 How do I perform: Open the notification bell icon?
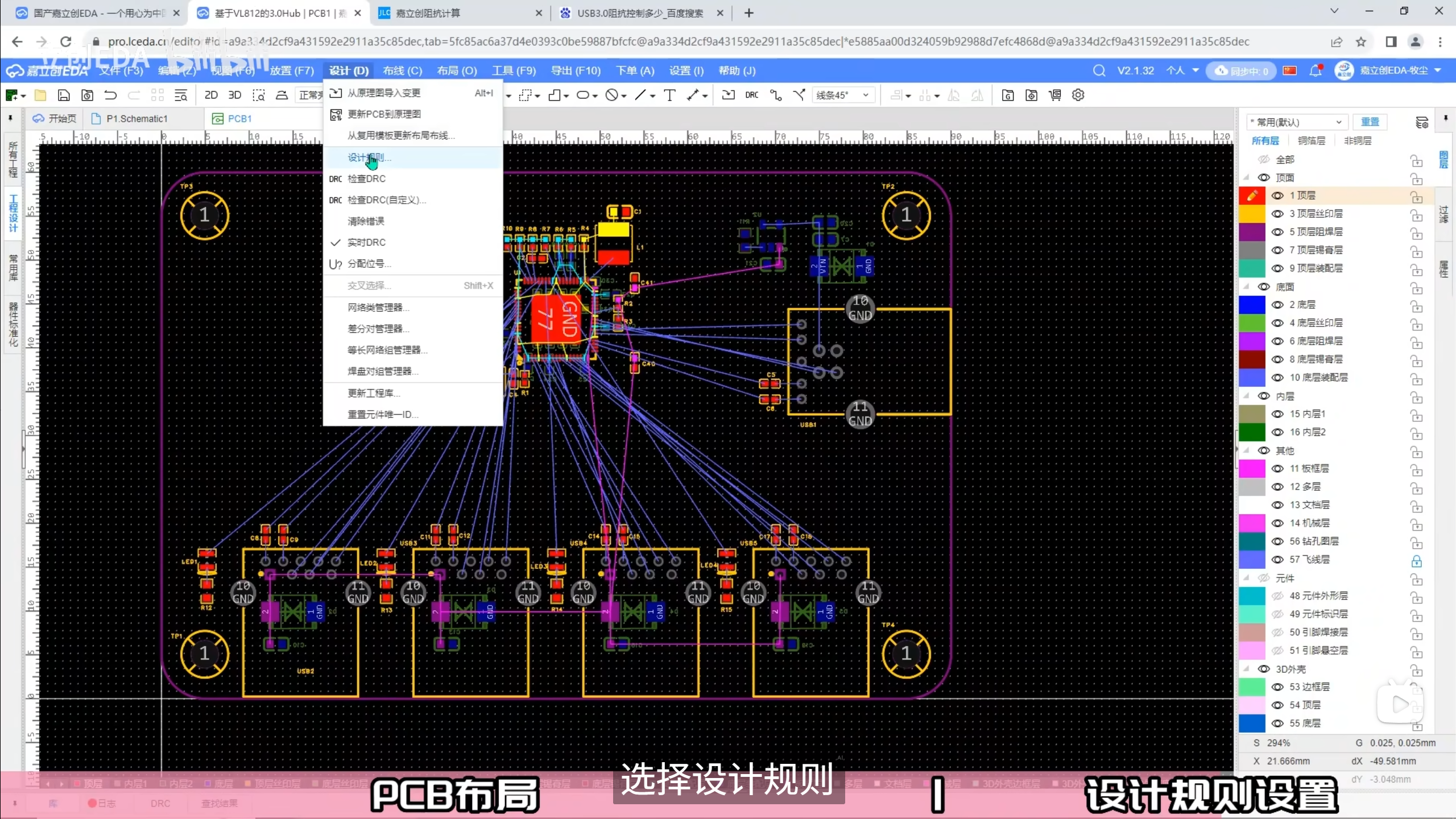pyautogui.click(x=1315, y=71)
